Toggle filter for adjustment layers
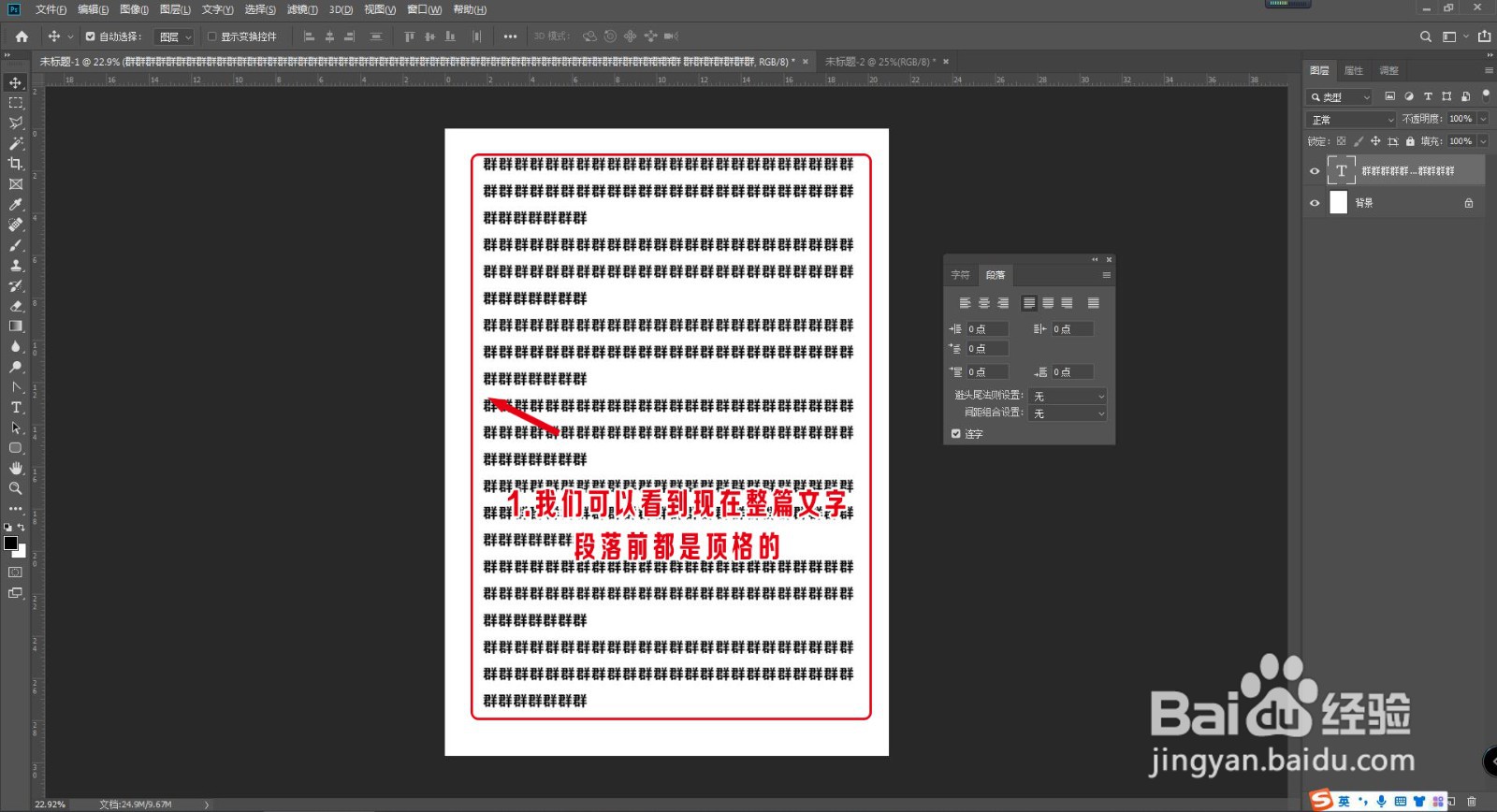 click(1409, 96)
